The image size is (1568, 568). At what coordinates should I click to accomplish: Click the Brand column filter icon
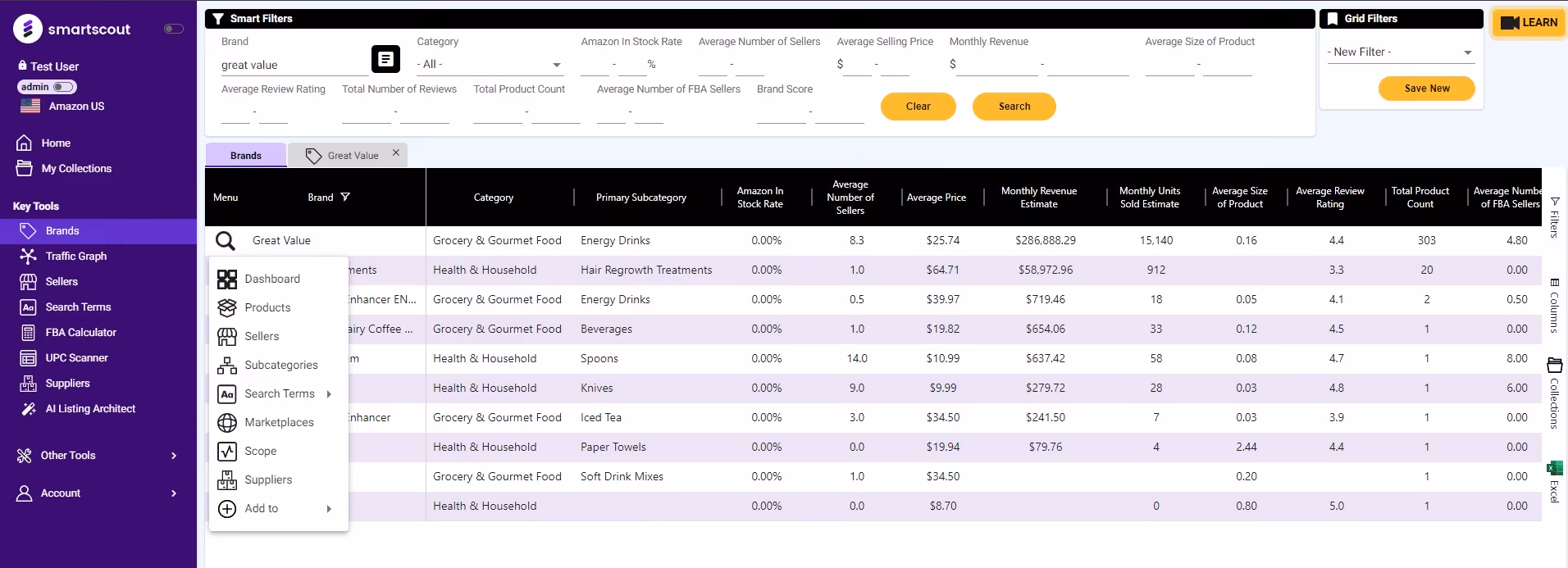click(345, 198)
